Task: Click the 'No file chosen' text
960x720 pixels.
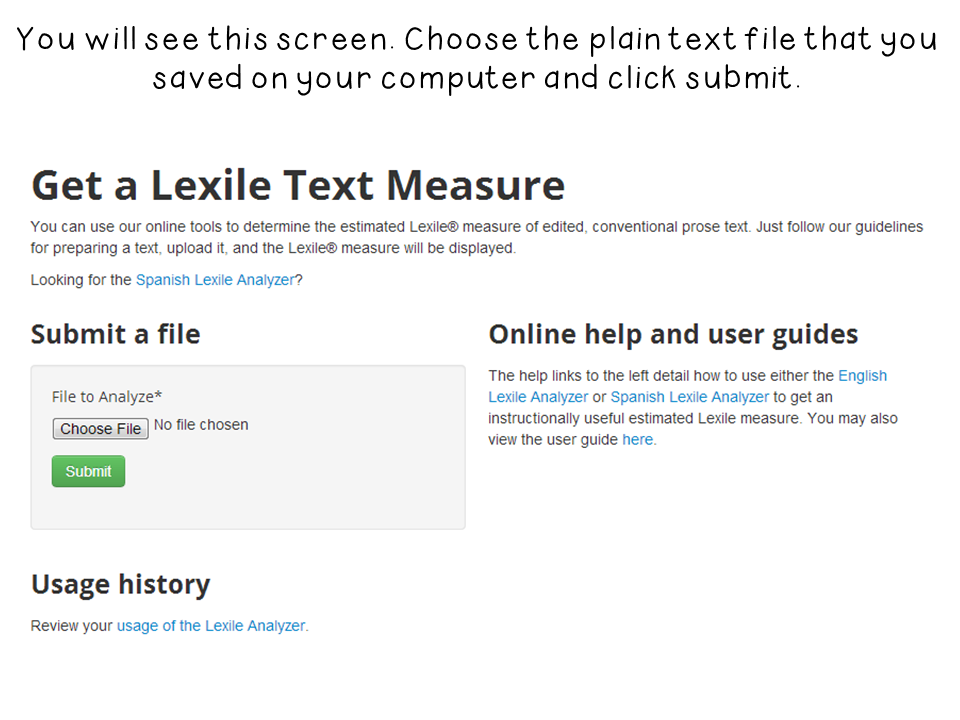Action: pos(201,425)
